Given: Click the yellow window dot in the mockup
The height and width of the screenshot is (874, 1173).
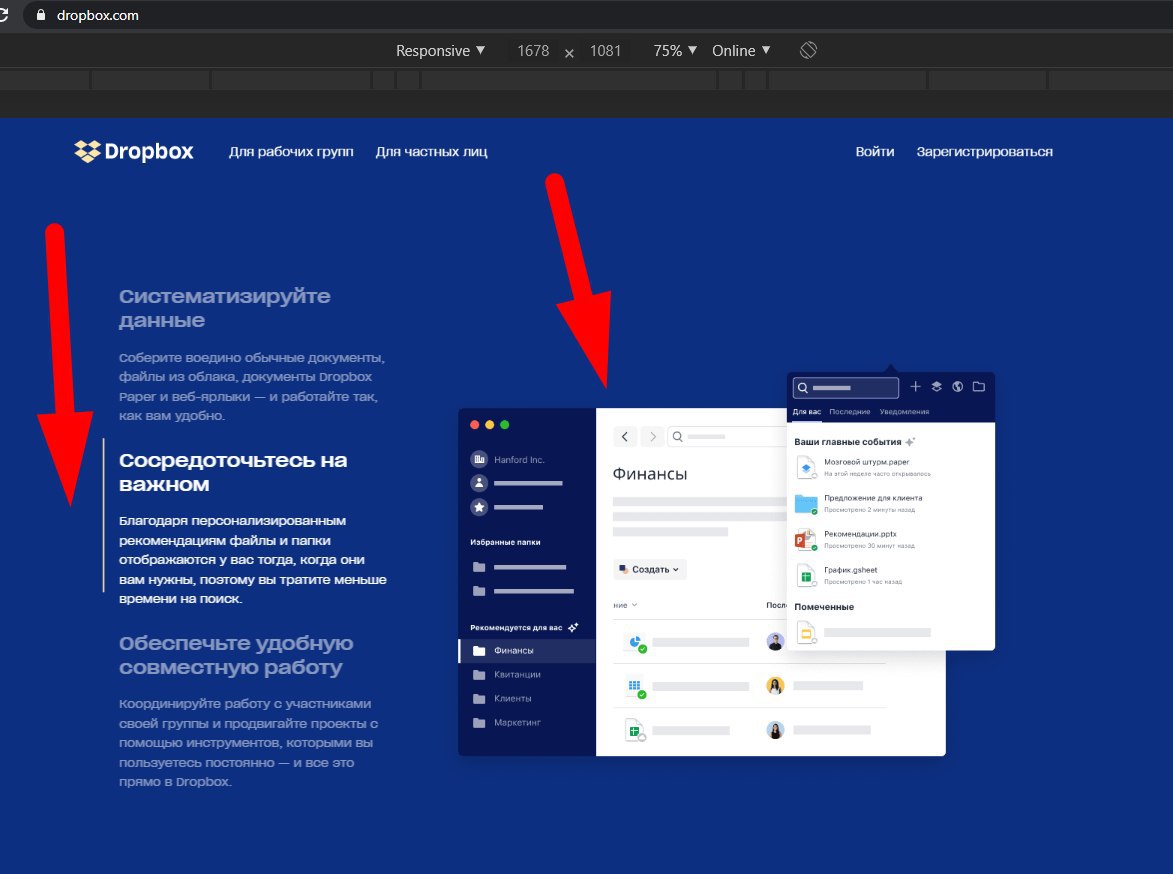Looking at the screenshot, I should (489, 424).
